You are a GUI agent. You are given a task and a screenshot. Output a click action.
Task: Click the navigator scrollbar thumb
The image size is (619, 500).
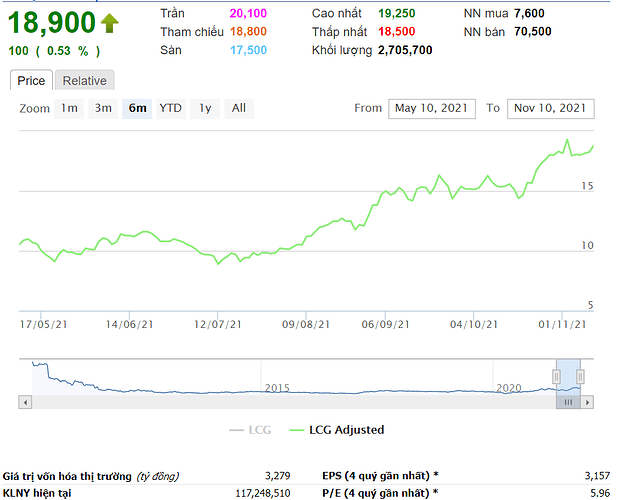[x=568, y=402]
